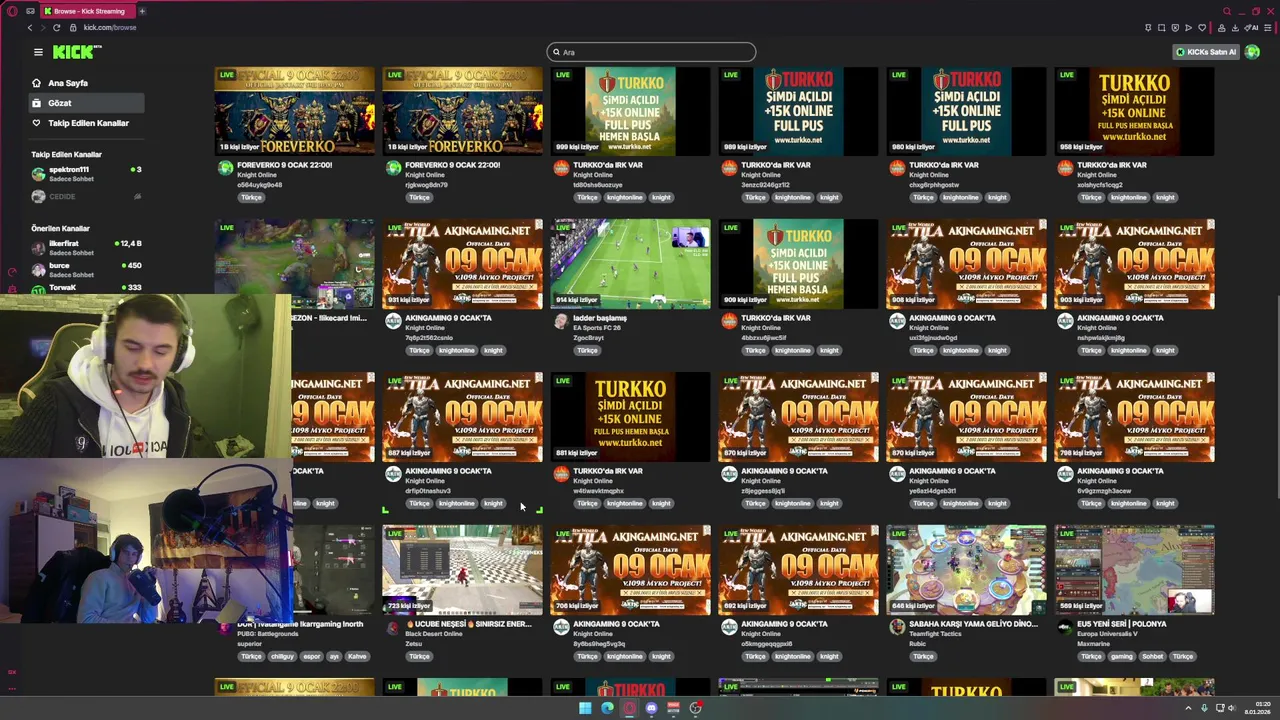Viewport: 1280px width, 720px height.
Task: Open Discord from the taskbar
Action: 651,708
